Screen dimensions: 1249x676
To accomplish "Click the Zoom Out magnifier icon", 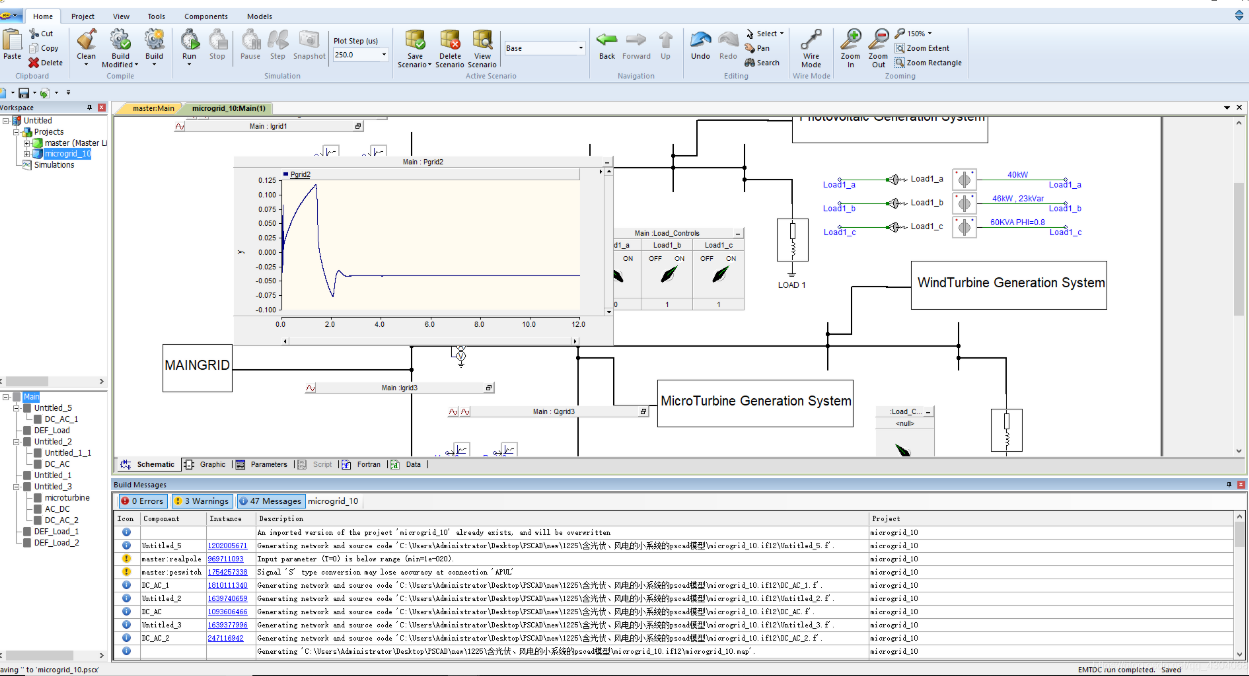I will 878,39.
